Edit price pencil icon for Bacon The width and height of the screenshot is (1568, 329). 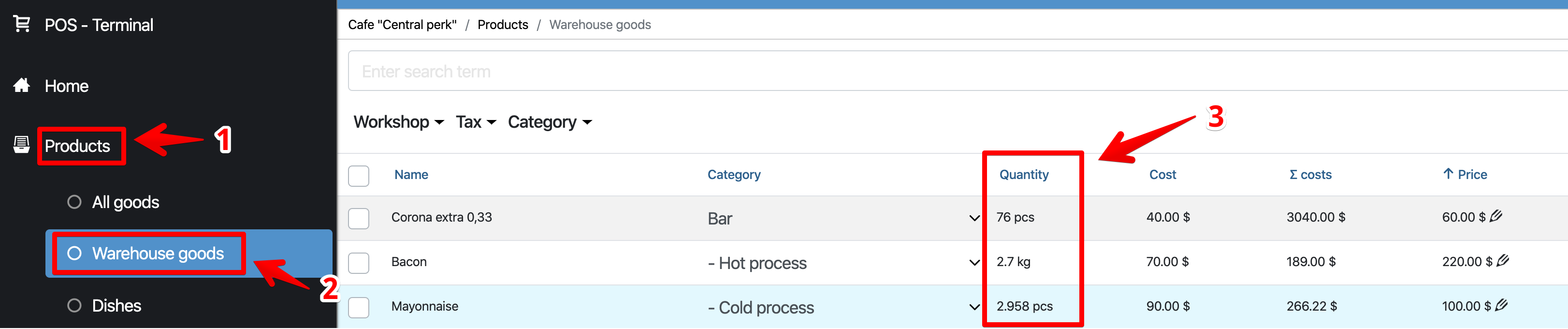(1502, 260)
